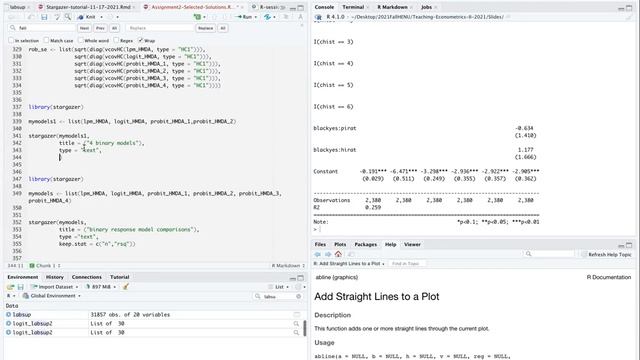640x360 pixels.
Task: Click the find/replace magnifier icon in toolbar
Action: tap(68, 17)
